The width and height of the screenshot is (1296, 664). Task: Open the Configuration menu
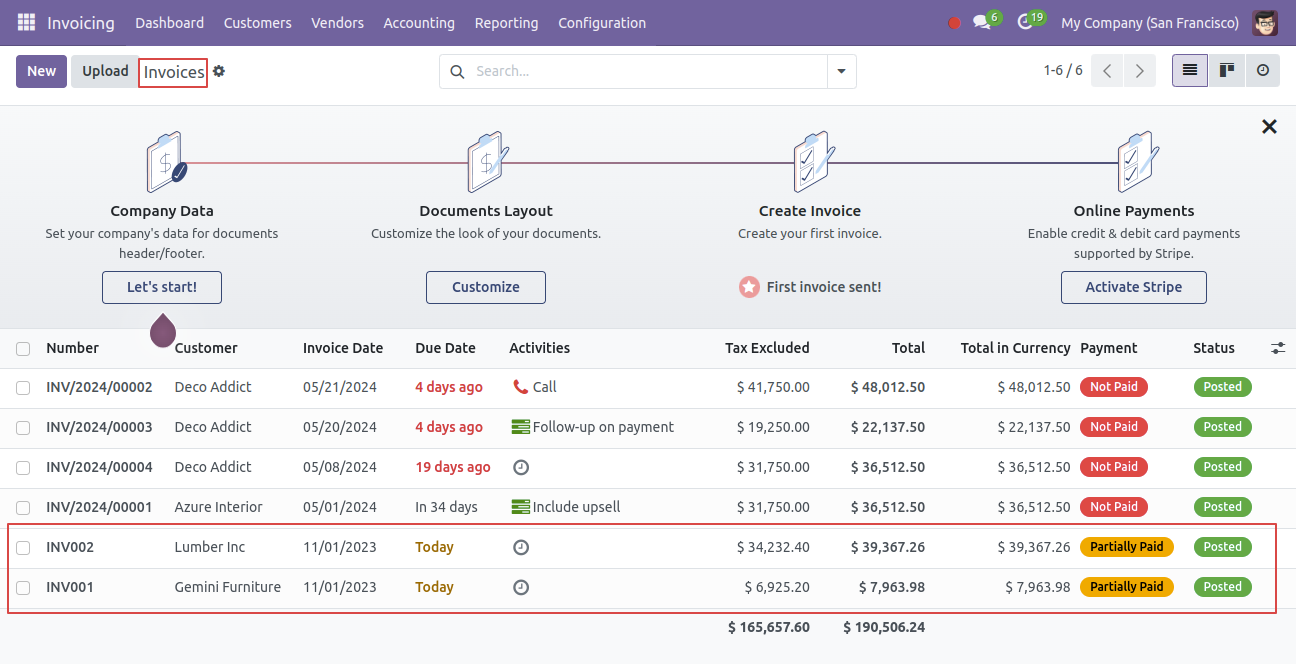coord(602,22)
